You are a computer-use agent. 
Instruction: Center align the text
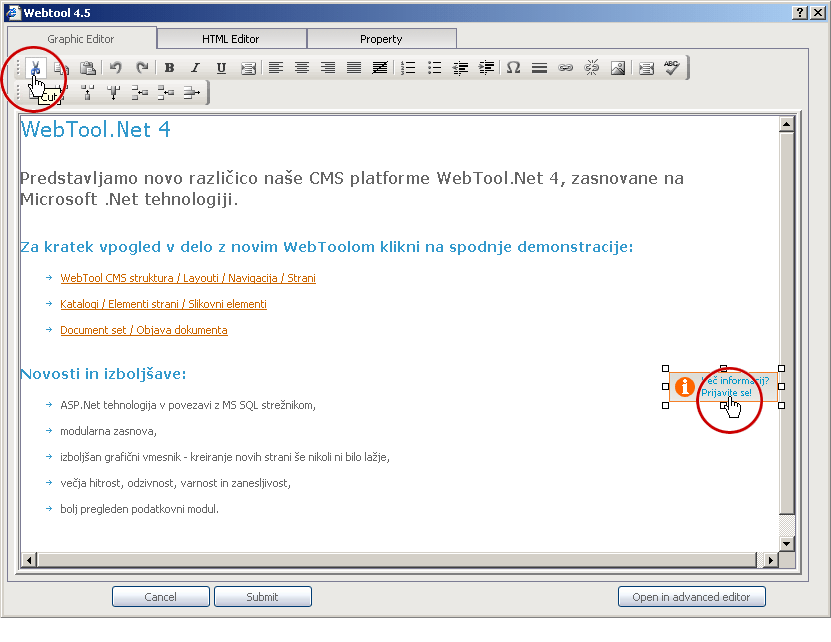coord(301,68)
